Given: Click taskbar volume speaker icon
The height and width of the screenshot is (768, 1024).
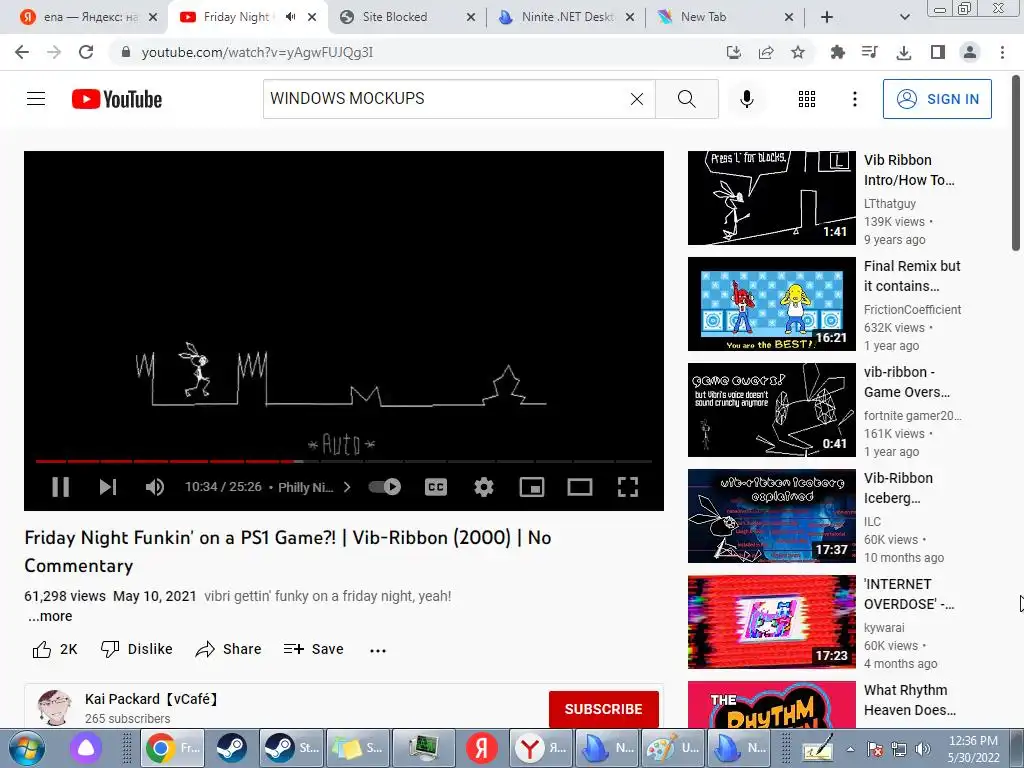Looking at the screenshot, I should 923,749.
